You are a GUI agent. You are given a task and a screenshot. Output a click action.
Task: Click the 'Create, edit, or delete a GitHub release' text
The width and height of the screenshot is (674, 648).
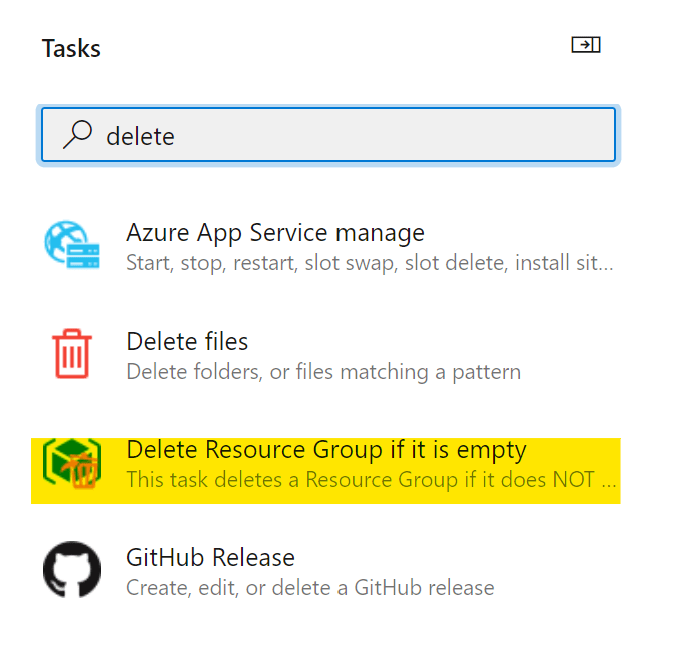pyautogui.click(x=310, y=588)
